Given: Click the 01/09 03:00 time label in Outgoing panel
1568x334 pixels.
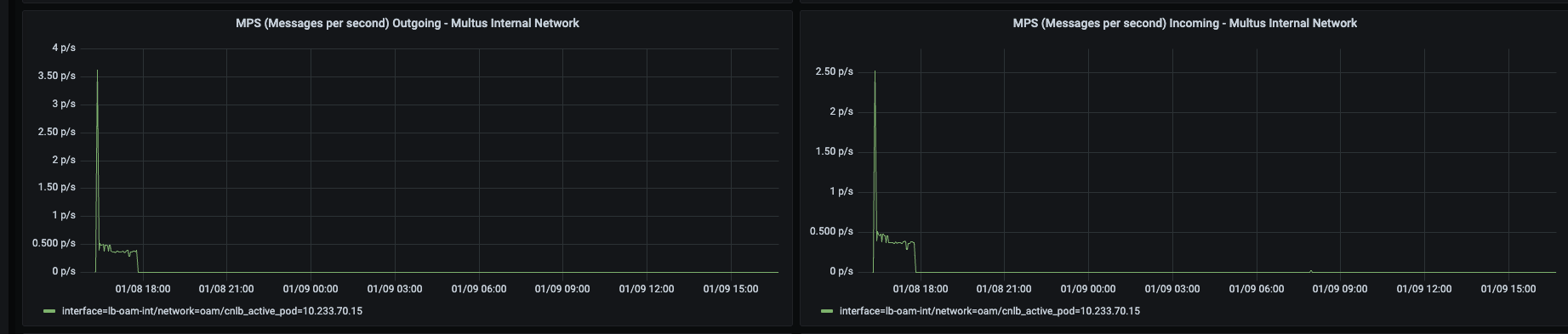Looking at the screenshot, I should [x=395, y=289].
